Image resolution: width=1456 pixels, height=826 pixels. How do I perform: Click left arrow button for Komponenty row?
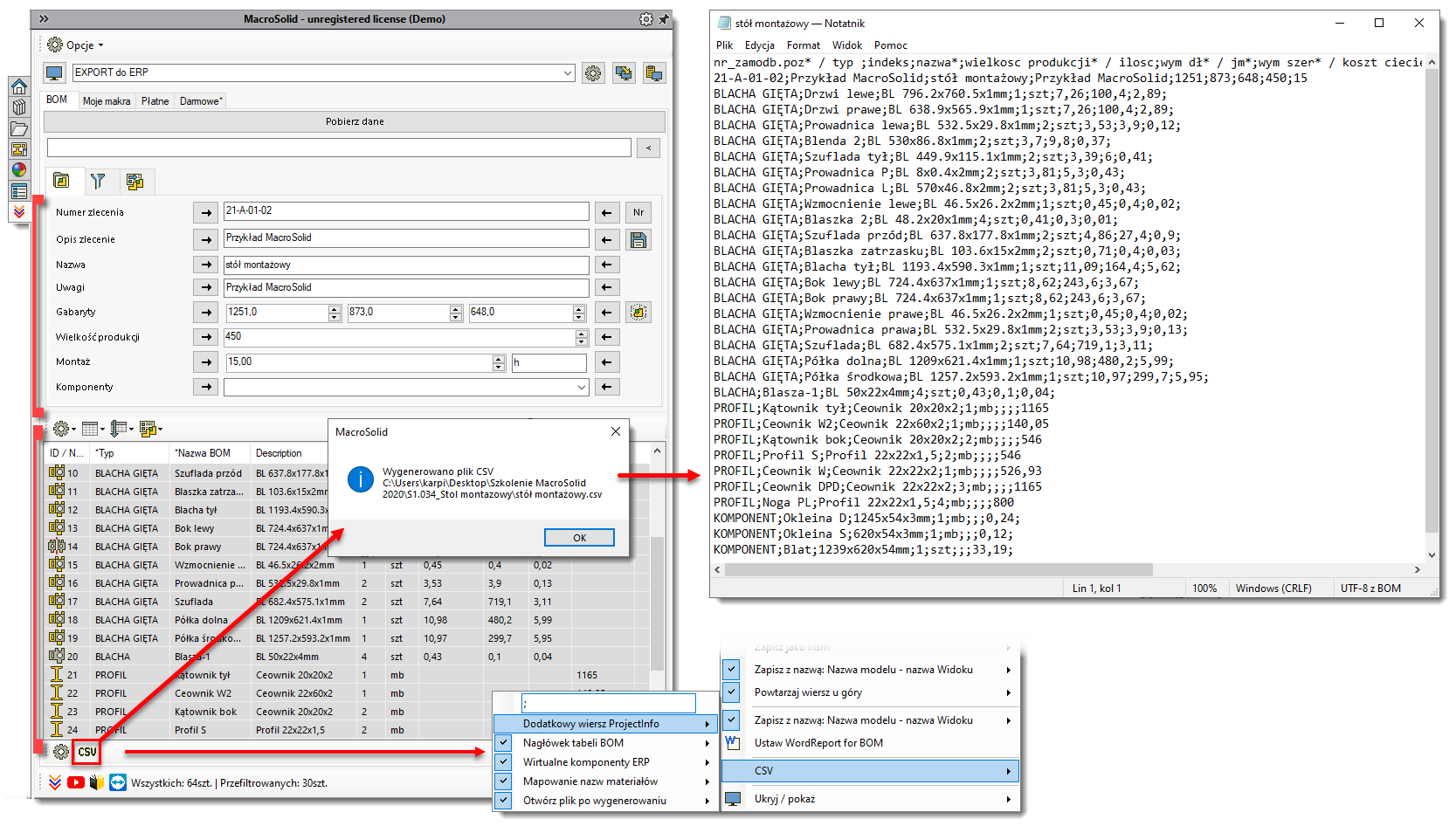click(x=607, y=387)
